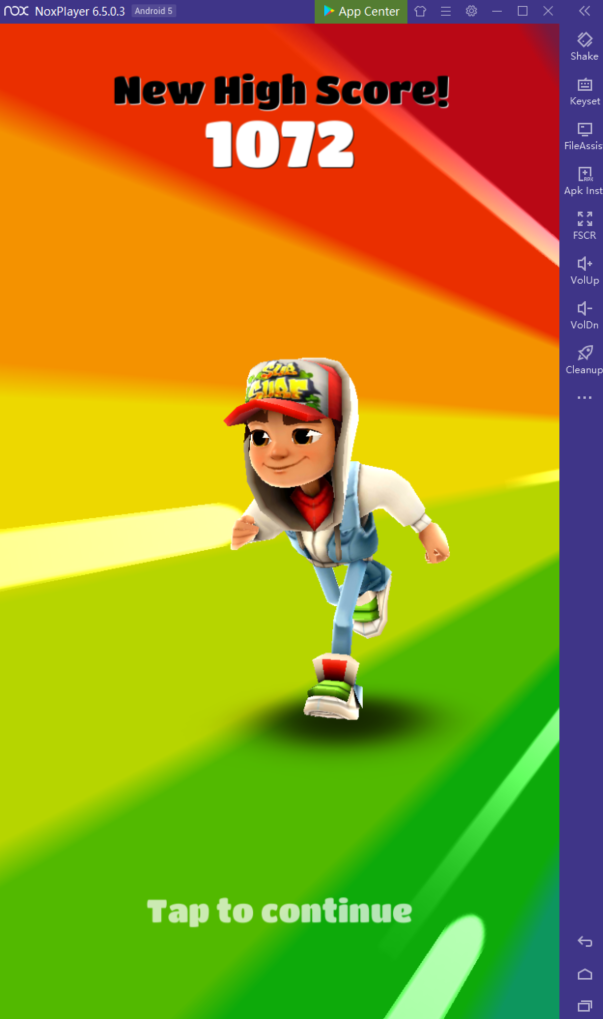Open the skin theme shirt icon

point(420,11)
